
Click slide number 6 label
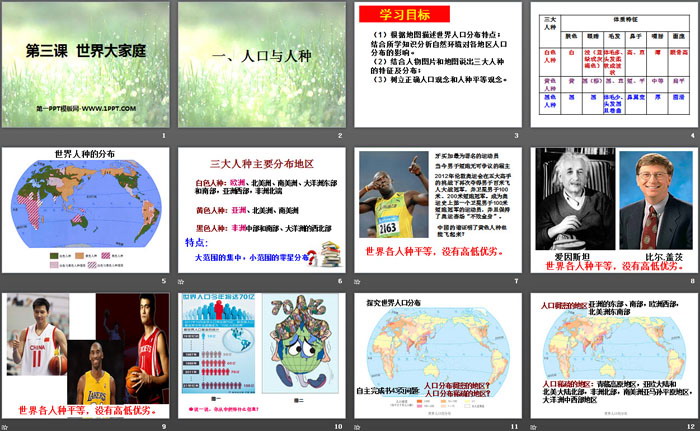(340, 281)
